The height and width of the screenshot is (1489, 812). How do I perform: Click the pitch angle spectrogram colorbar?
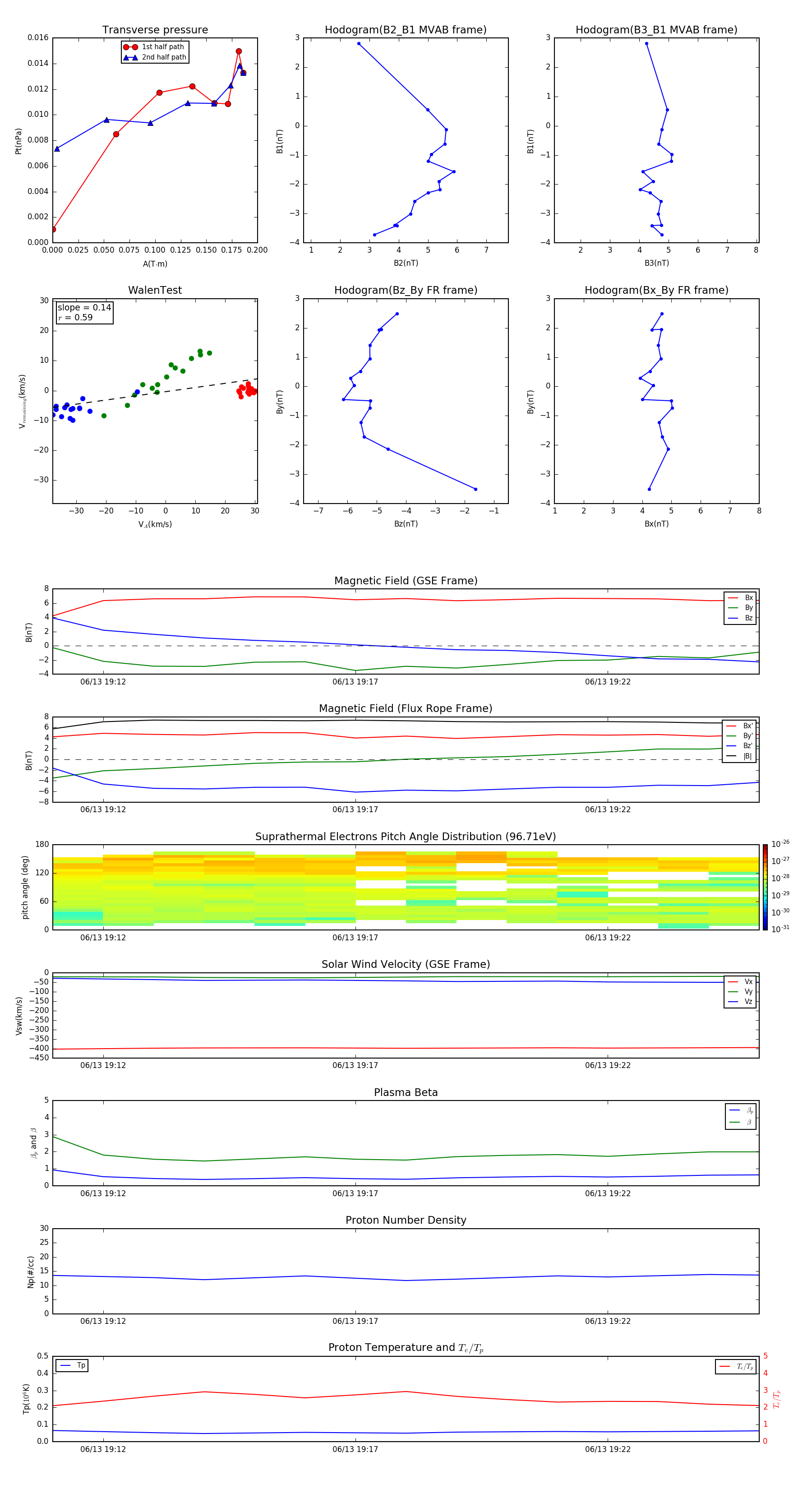pos(765,887)
